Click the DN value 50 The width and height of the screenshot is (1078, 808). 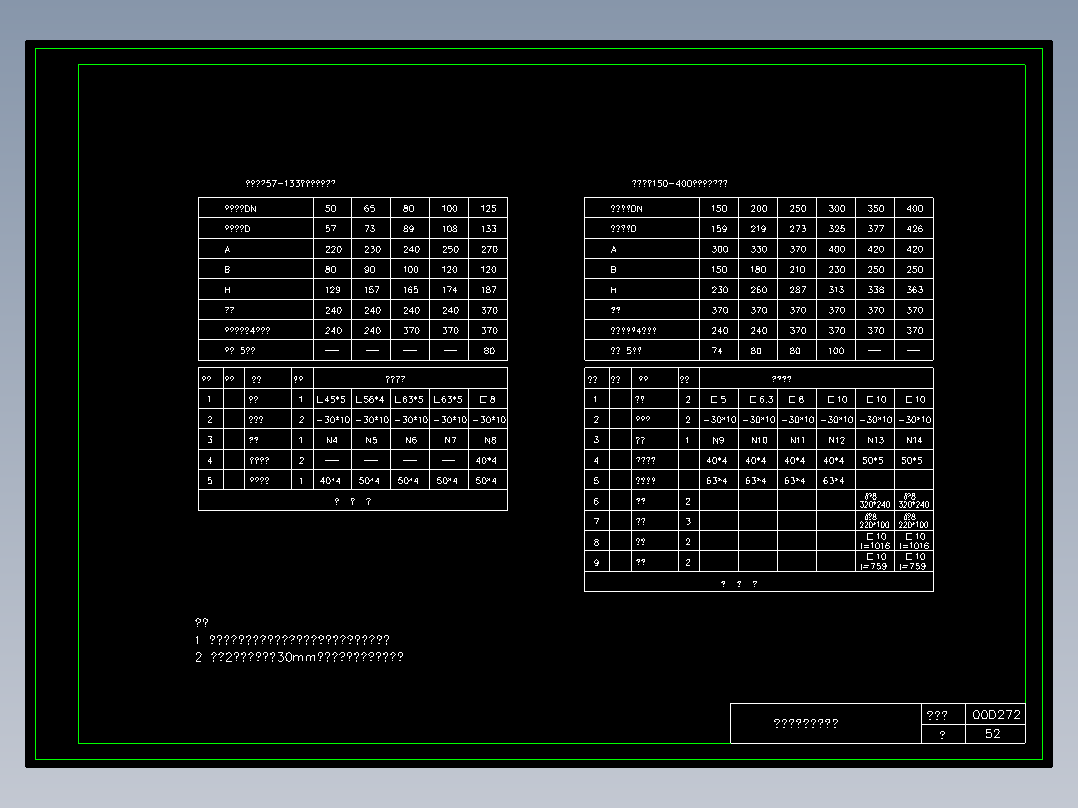[331, 208]
